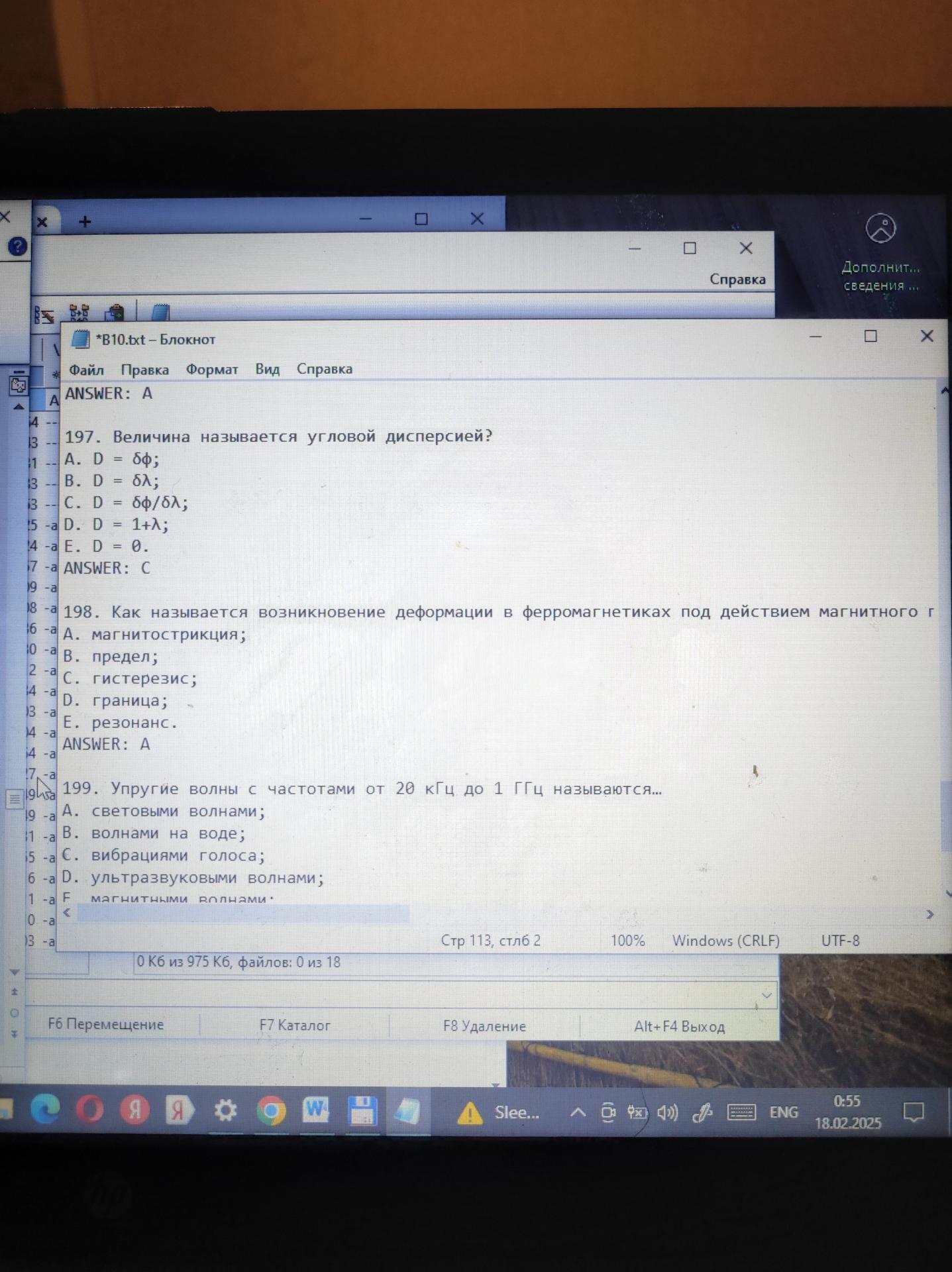Viewport: 952px width, 1272px height.
Task: Open the Справка menu in Notepad
Action: [x=324, y=369]
